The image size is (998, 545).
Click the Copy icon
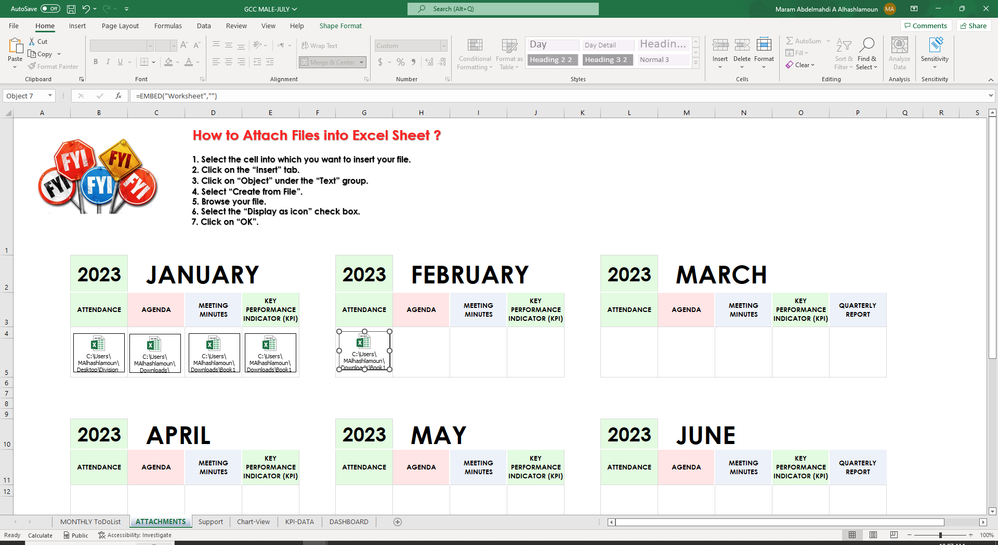click(32, 54)
